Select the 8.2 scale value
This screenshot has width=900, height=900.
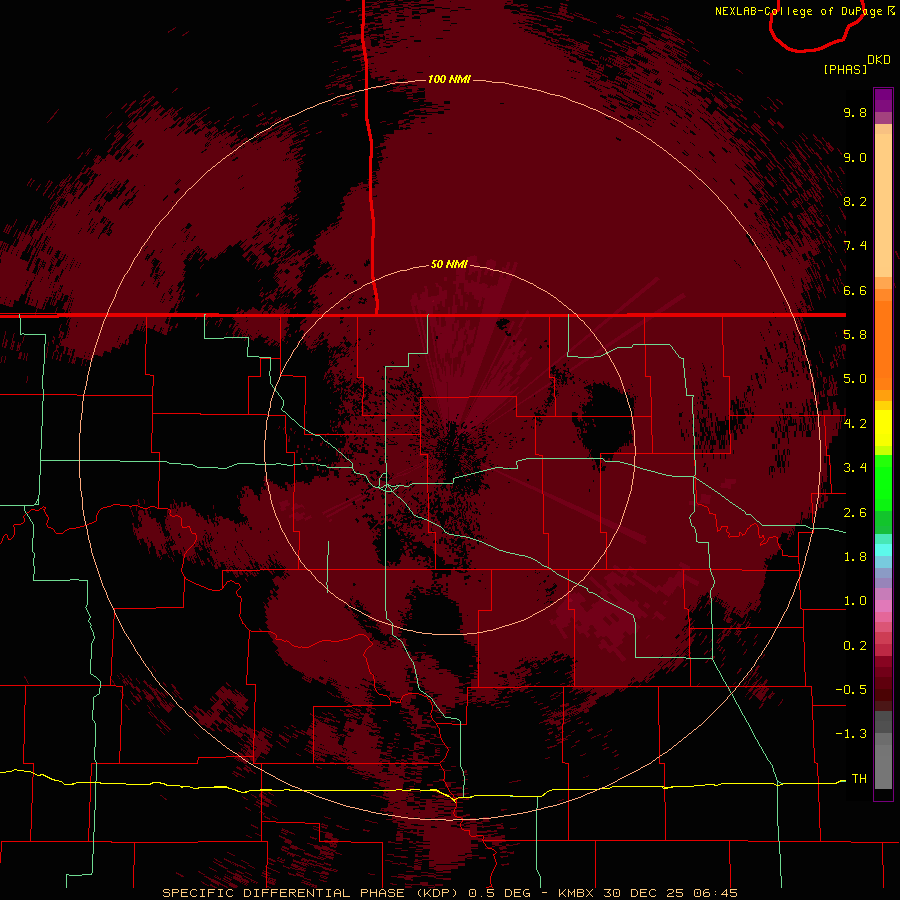(855, 201)
